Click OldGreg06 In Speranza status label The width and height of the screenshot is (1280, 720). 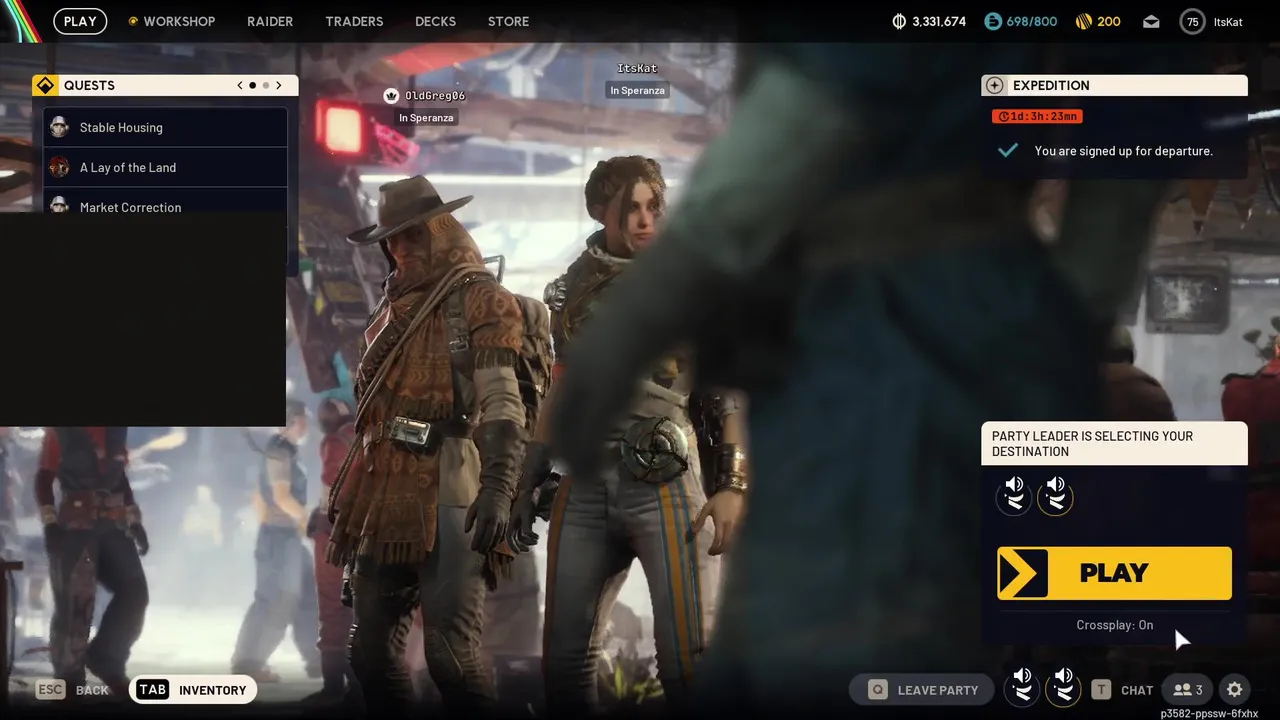(426, 118)
